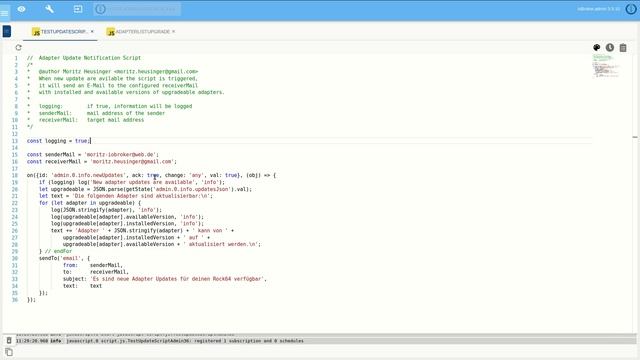
Task: Click the 'log(JSON.stringify(adapter)' line
Action: [106, 210]
